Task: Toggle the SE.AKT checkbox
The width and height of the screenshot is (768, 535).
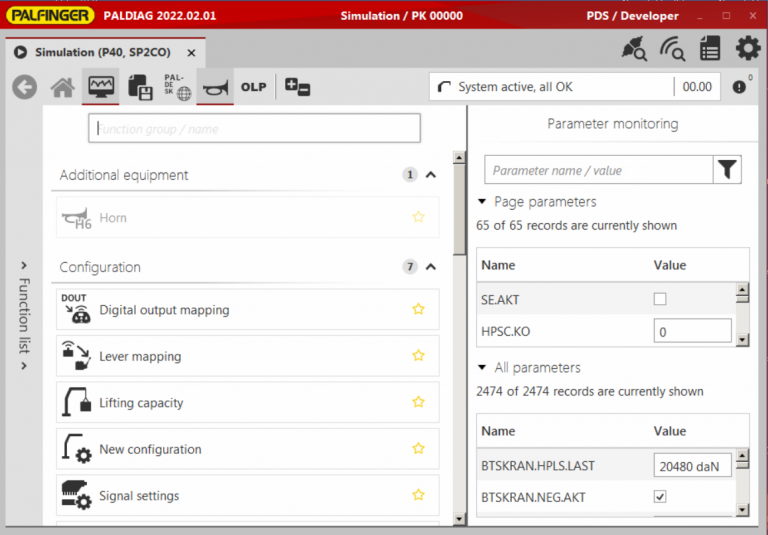Action: click(659, 299)
